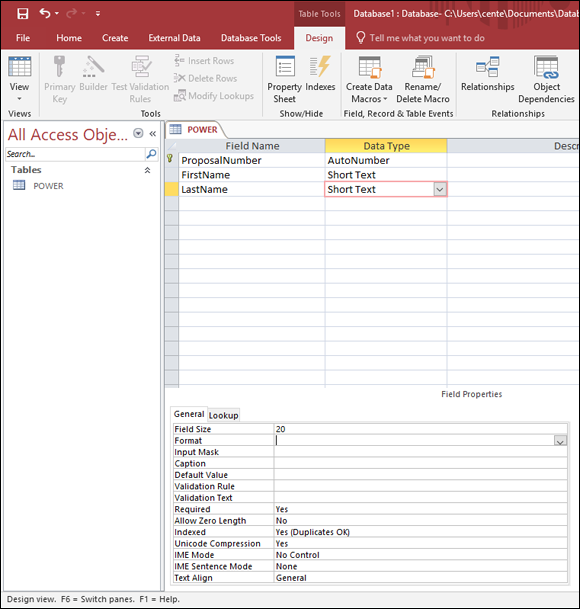Open the File tab

point(23,38)
